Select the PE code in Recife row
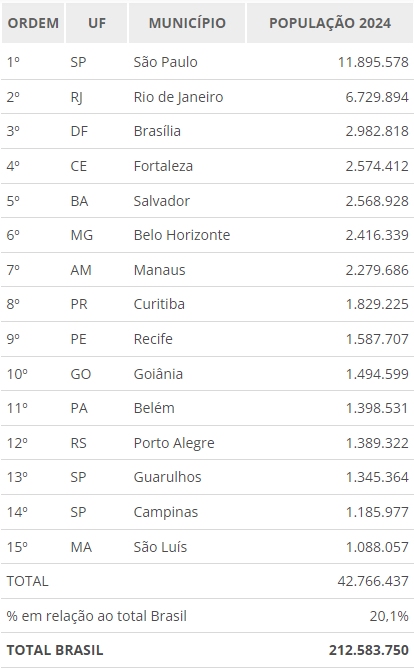Viewport: 414px width, 669px height. pyautogui.click(x=79, y=339)
